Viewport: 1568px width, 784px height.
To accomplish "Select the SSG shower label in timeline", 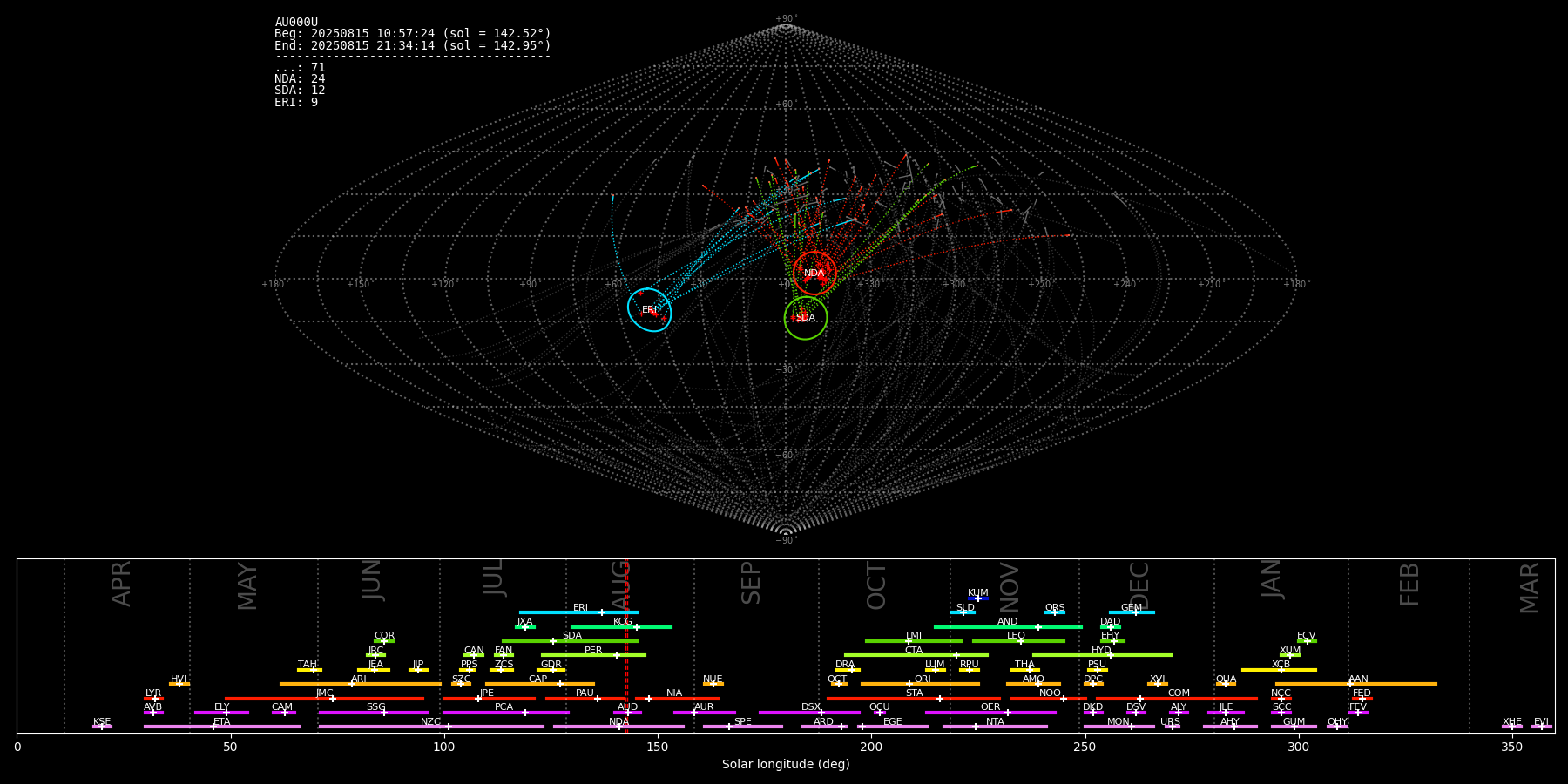I will (x=375, y=707).
